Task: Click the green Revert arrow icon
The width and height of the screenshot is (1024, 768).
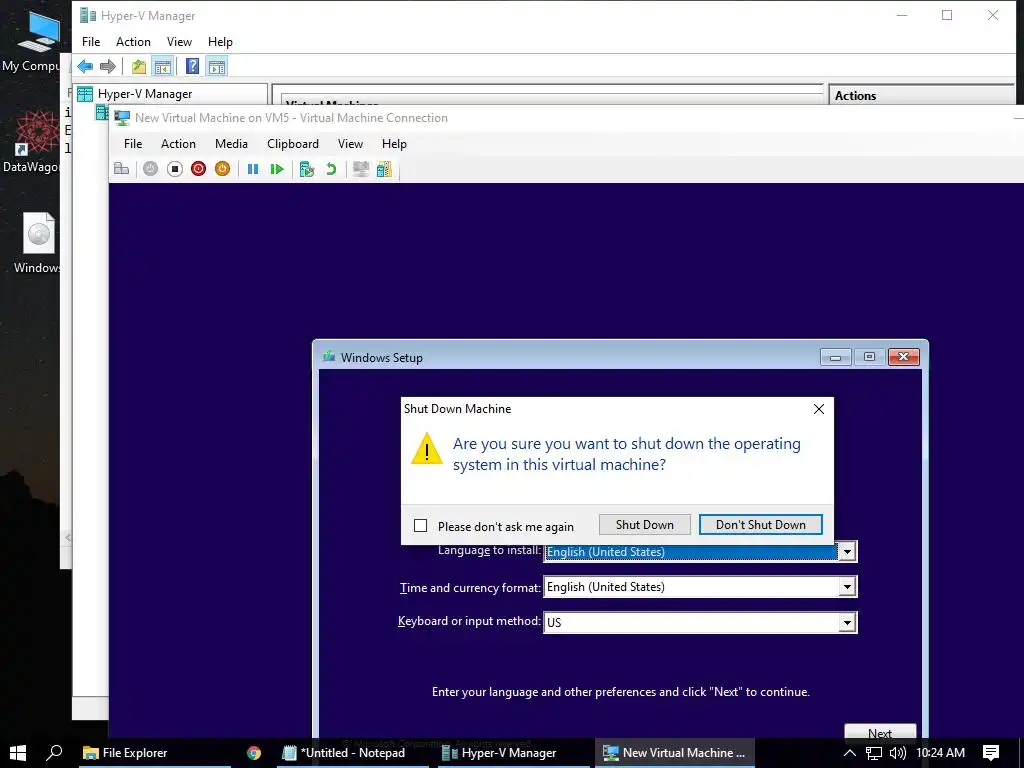Action: point(331,169)
